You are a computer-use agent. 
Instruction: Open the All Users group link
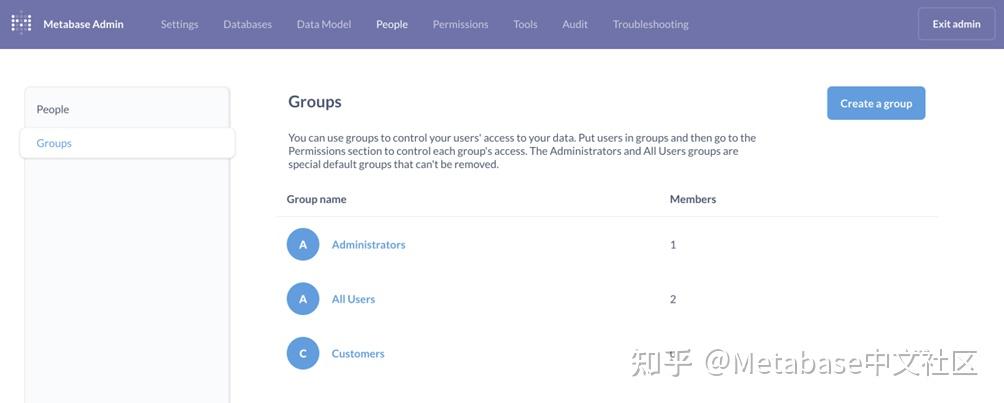(x=353, y=299)
